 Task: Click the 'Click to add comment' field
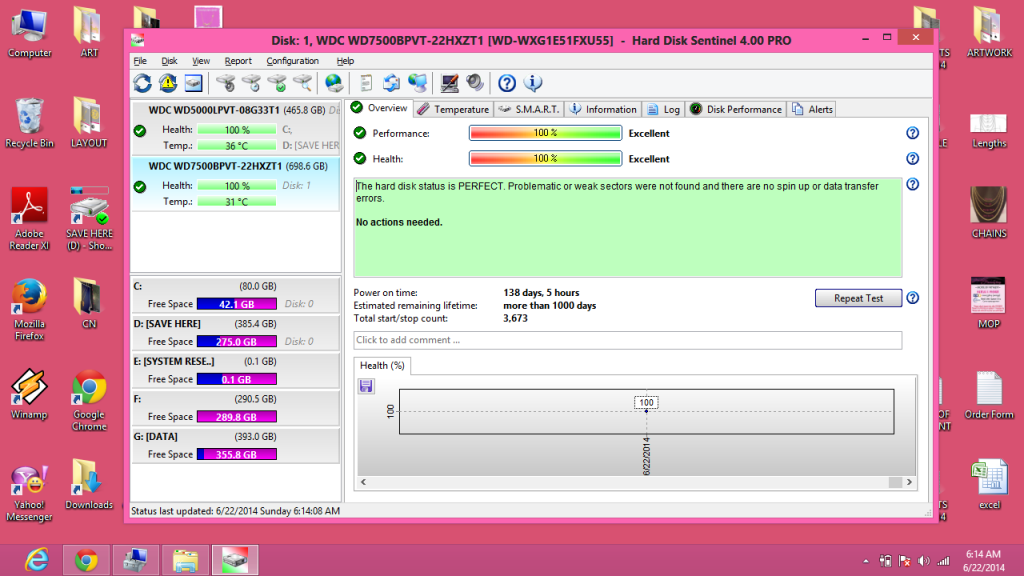[x=627, y=340]
